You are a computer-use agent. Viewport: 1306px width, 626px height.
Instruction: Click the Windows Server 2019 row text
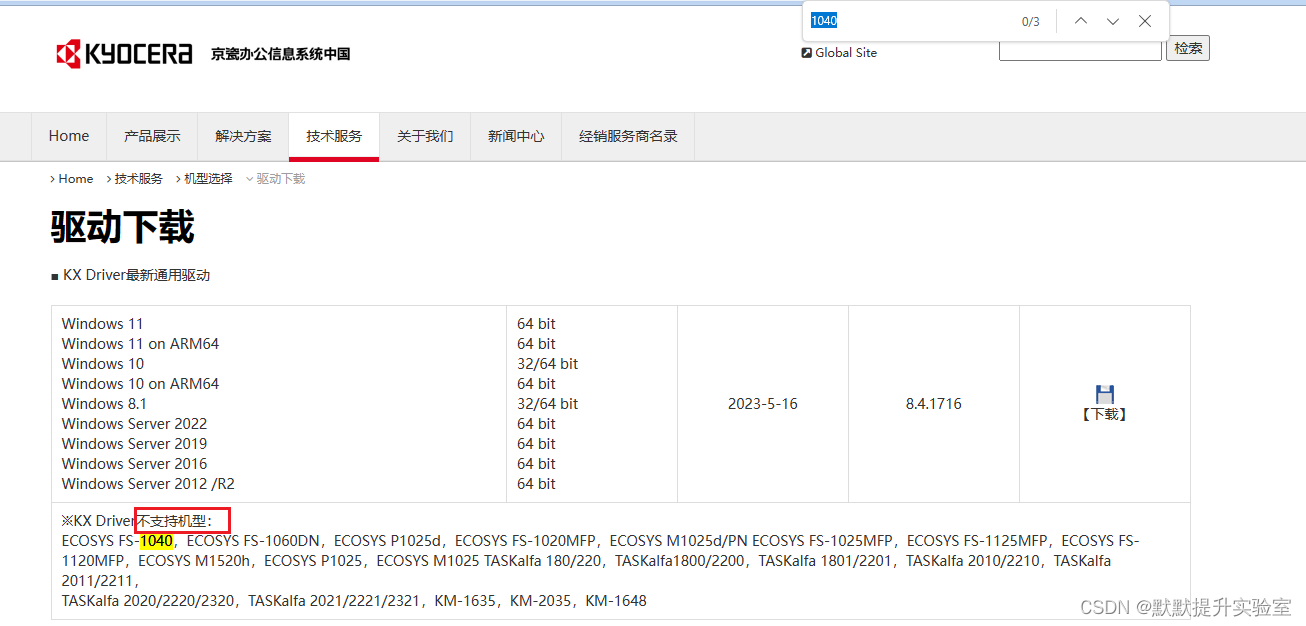[x=134, y=444]
